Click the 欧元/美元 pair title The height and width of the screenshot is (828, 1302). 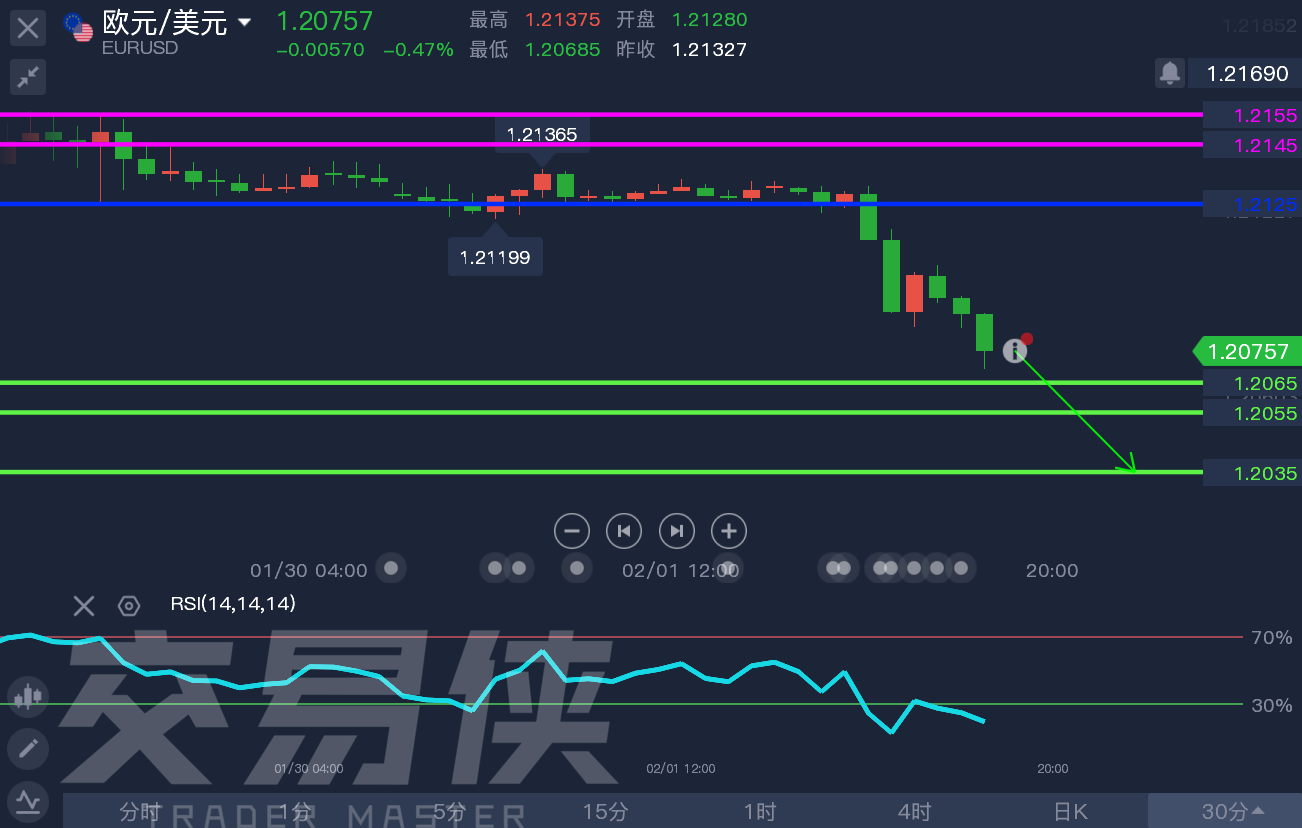click(x=165, y=22)
